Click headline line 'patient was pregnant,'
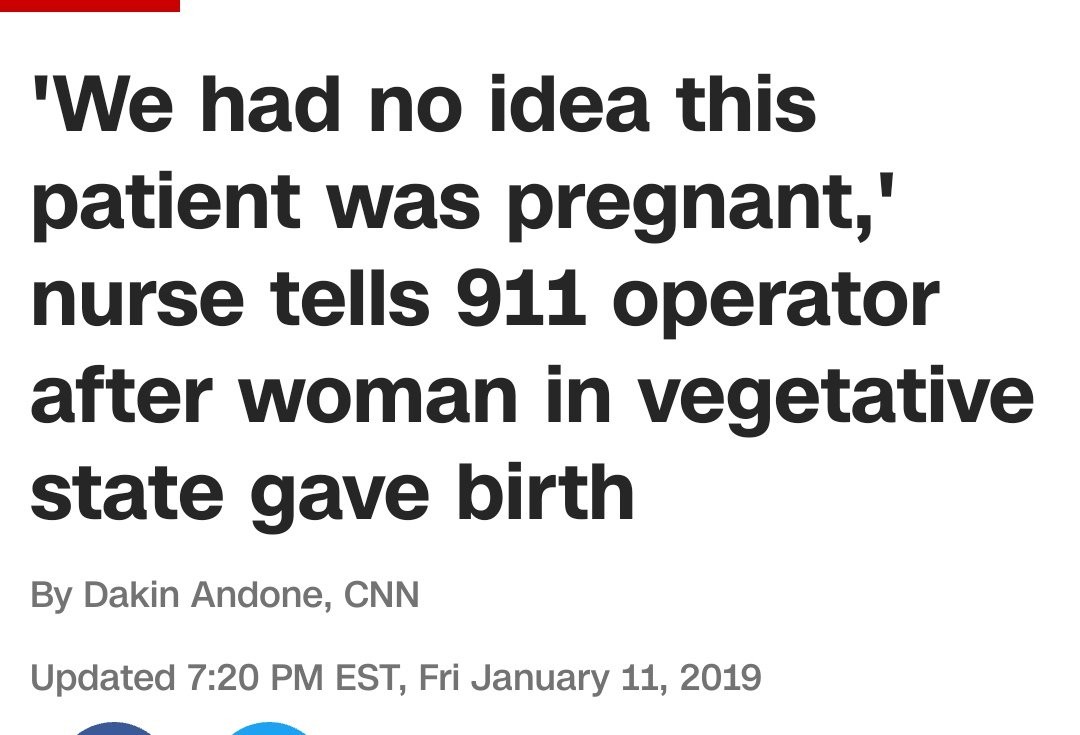This screenshot has width=1080, height=735. 463,206
